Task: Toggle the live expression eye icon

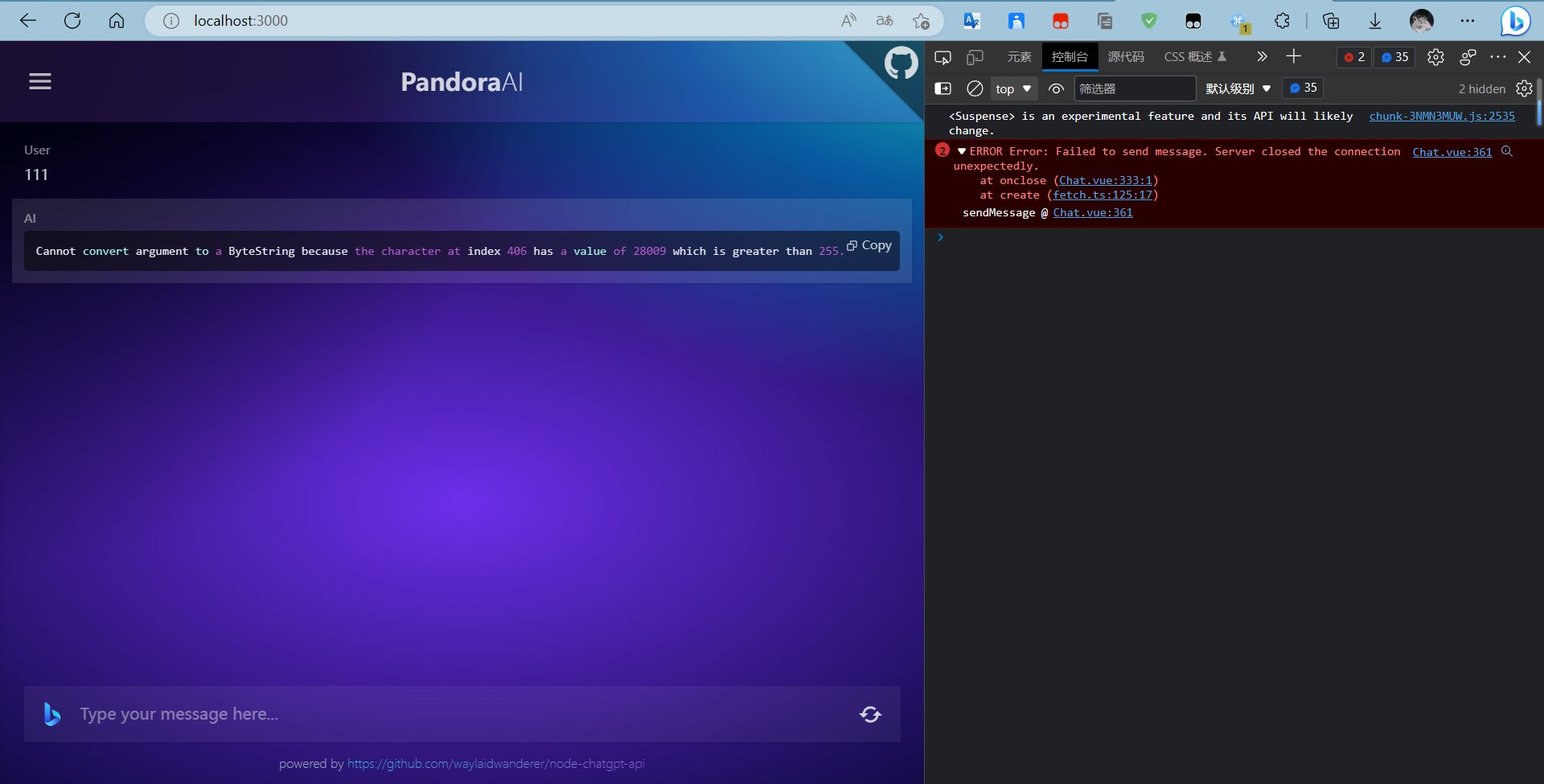Action: 1056,88
